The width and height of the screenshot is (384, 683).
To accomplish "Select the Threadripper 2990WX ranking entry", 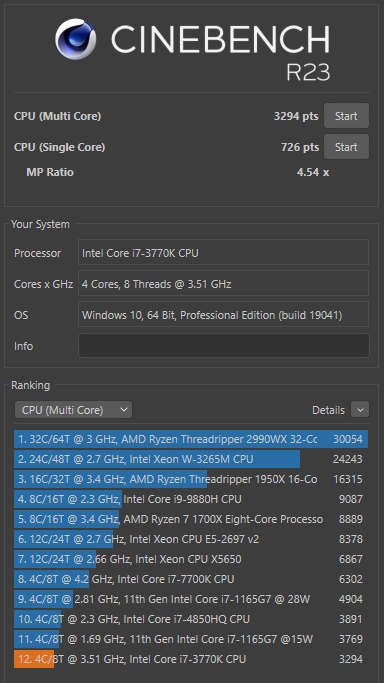I will click(191, 439).
